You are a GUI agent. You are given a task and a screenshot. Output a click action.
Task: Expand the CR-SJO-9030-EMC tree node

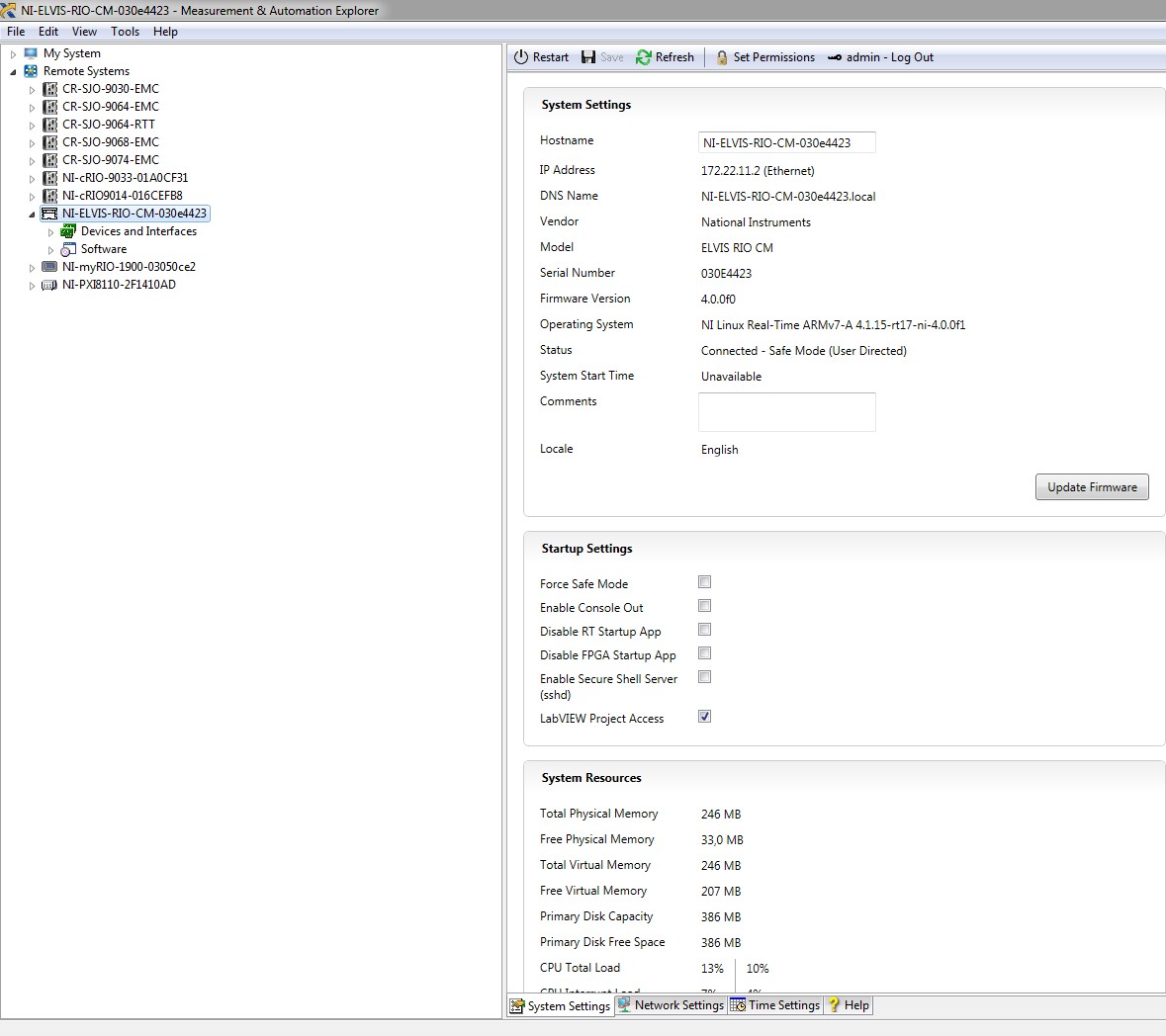pos(32,90)
